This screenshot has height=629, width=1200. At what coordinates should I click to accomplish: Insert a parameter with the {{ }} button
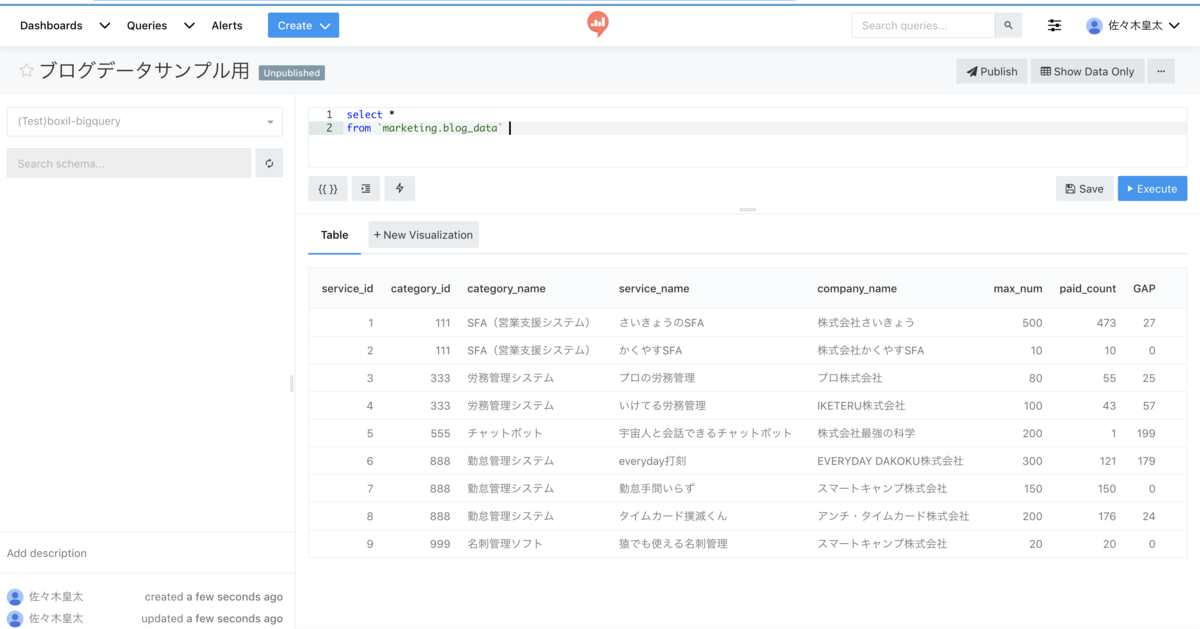tap(328, 188)
